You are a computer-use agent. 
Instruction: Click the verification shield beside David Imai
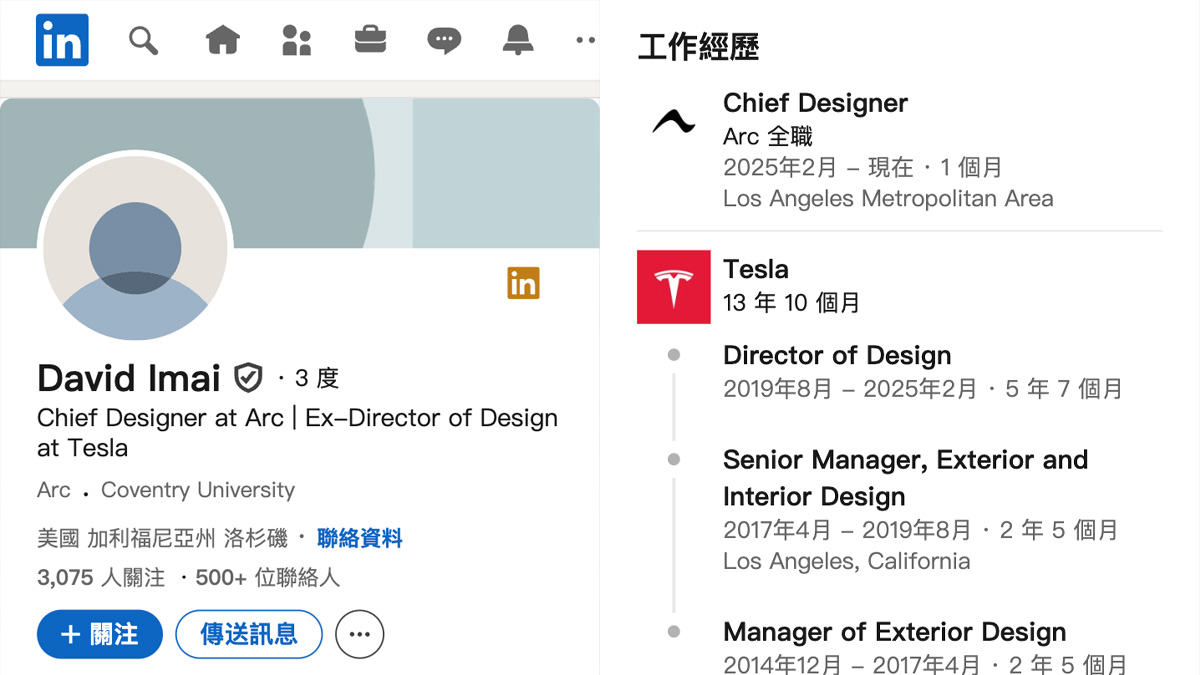[x=248, y=378]
